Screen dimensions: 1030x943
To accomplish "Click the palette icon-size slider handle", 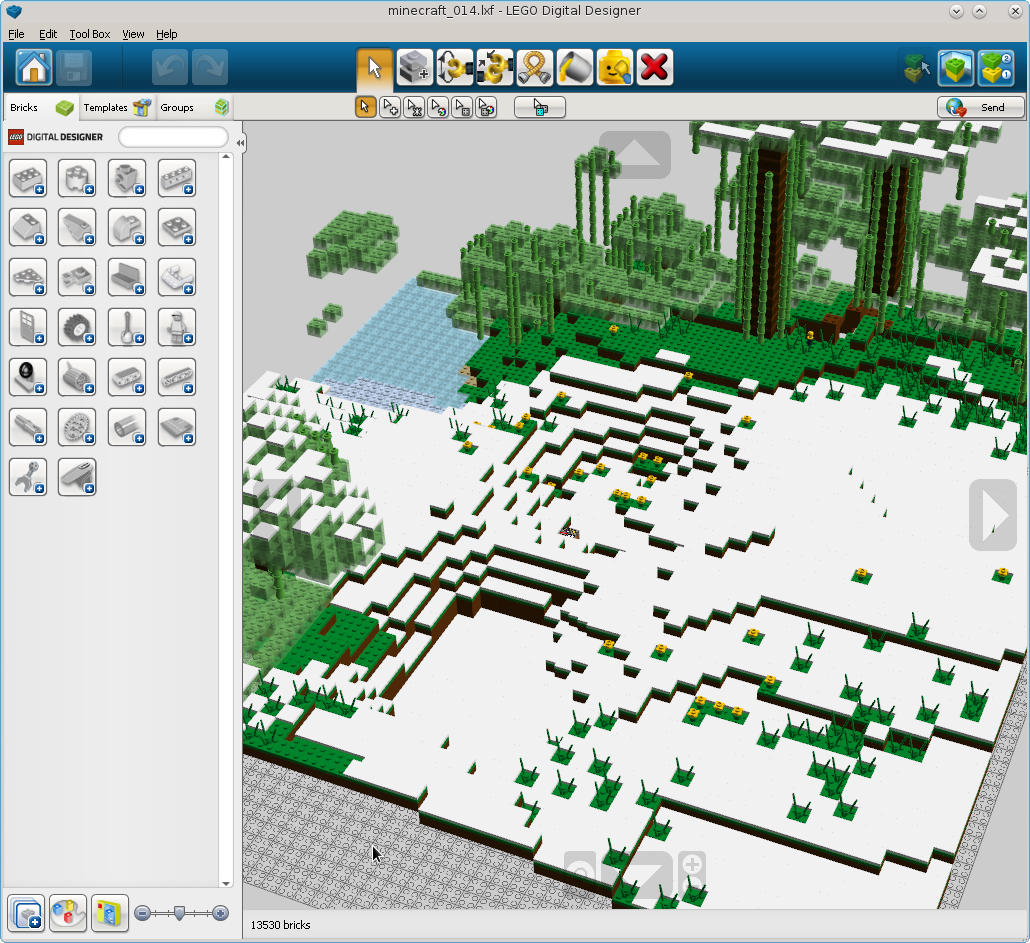I will 179,913.
